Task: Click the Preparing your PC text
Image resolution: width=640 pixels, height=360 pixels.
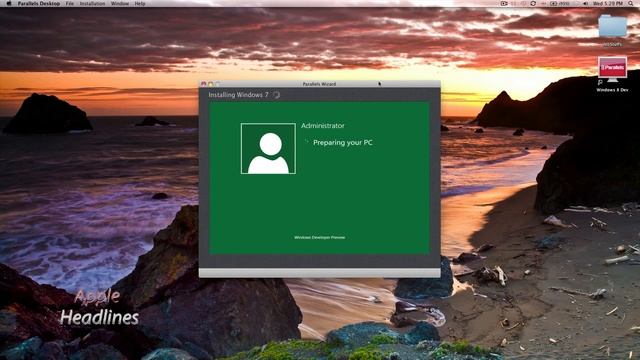Action: (x=342, y=142)
